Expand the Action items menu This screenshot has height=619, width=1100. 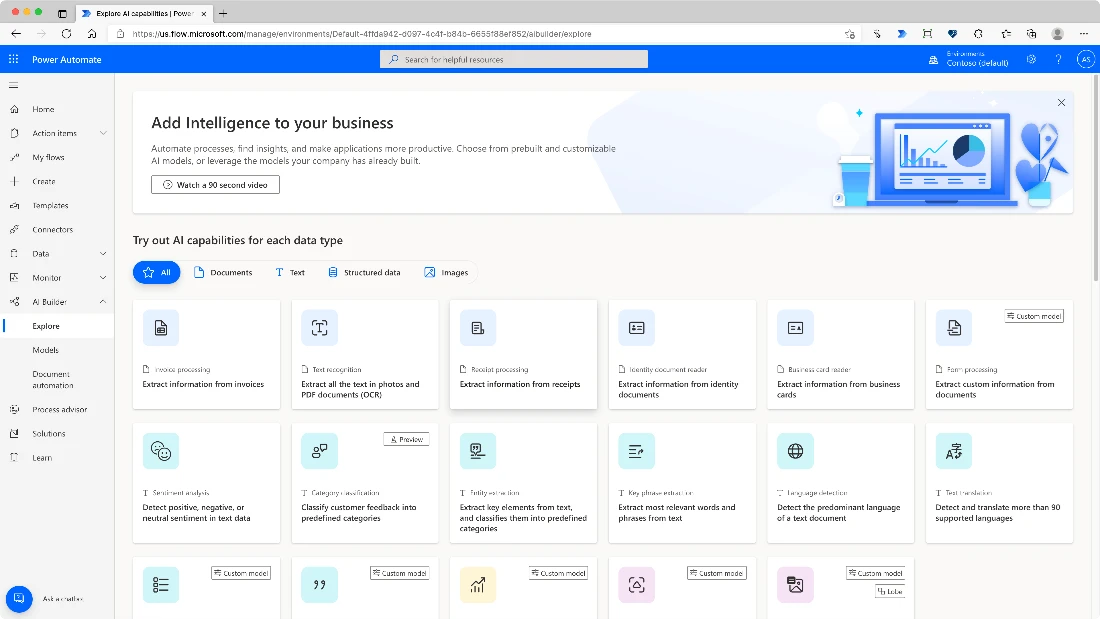[103, 133]
